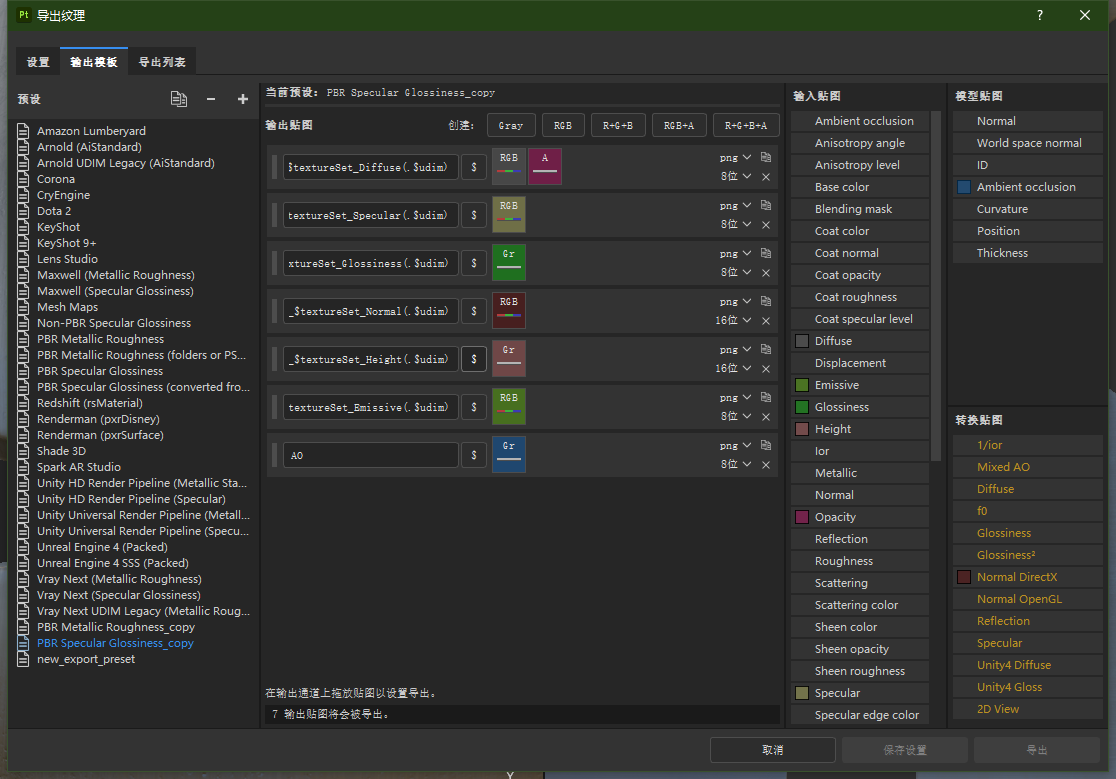This screenshot has height=779, width=1116.
Task: Click copy icon in Emissive output row
Action: pos(766,397)
